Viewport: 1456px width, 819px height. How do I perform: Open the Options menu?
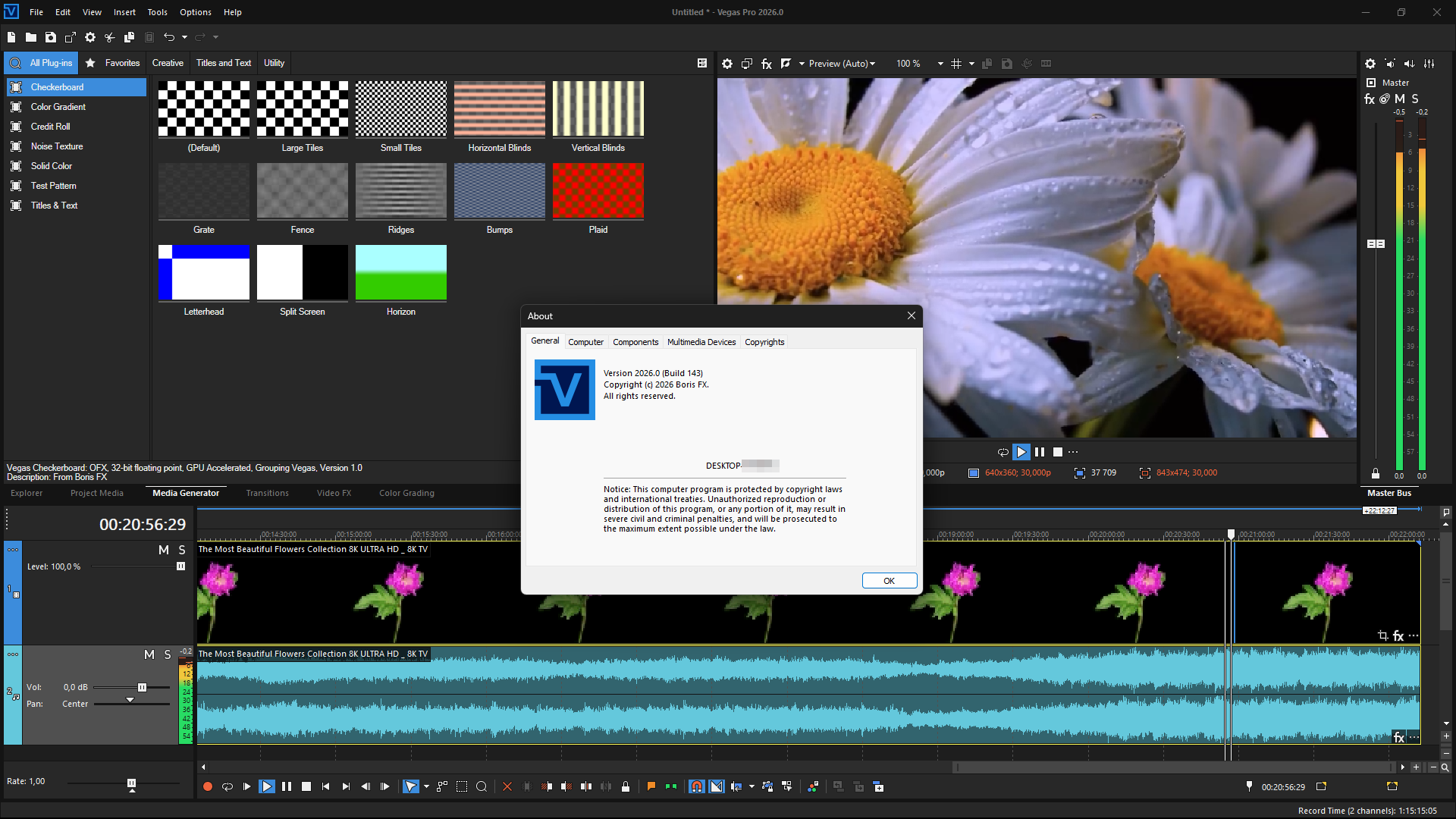pos(196,12)
